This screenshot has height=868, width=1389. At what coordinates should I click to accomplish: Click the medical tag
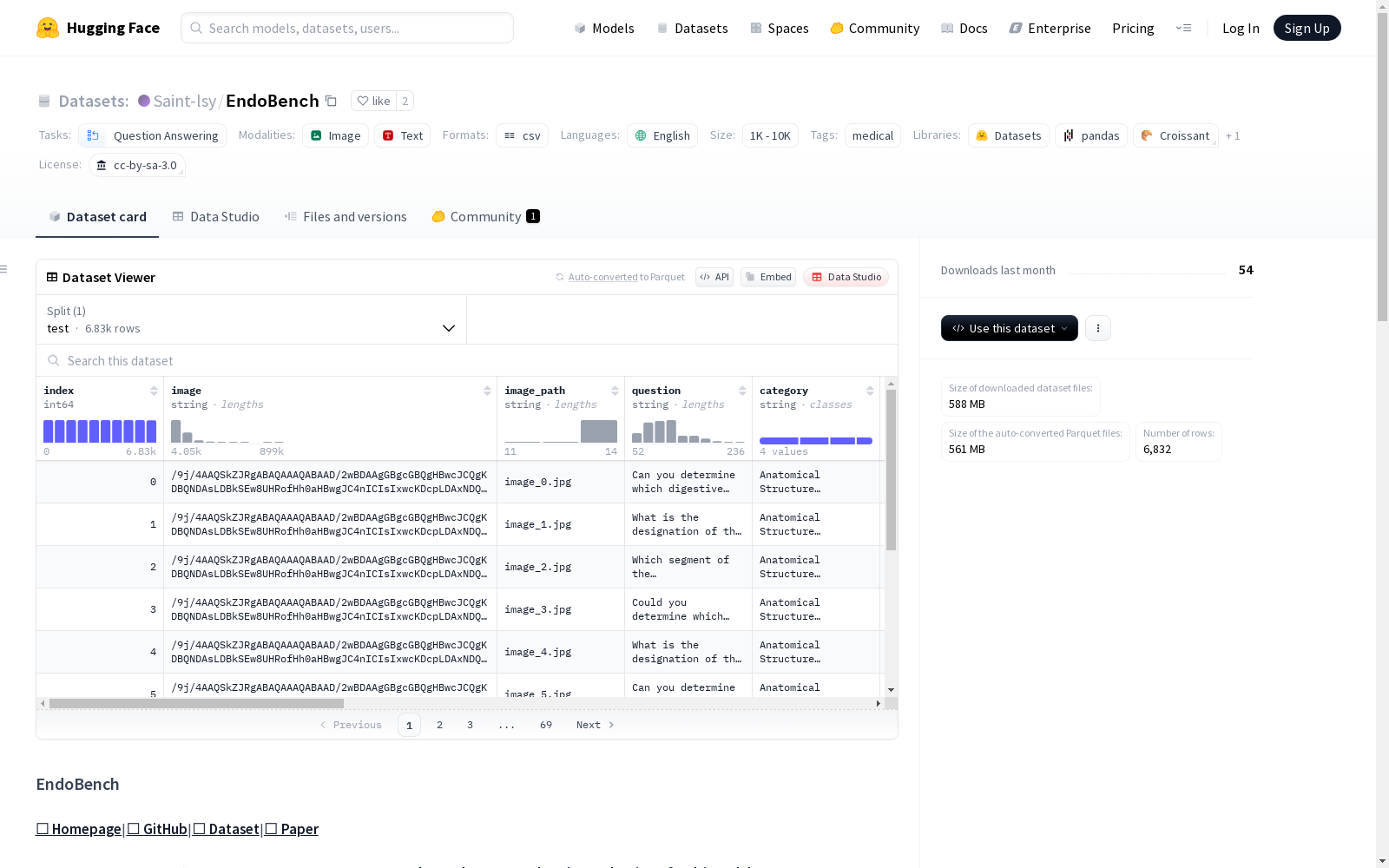coord(872,135)
